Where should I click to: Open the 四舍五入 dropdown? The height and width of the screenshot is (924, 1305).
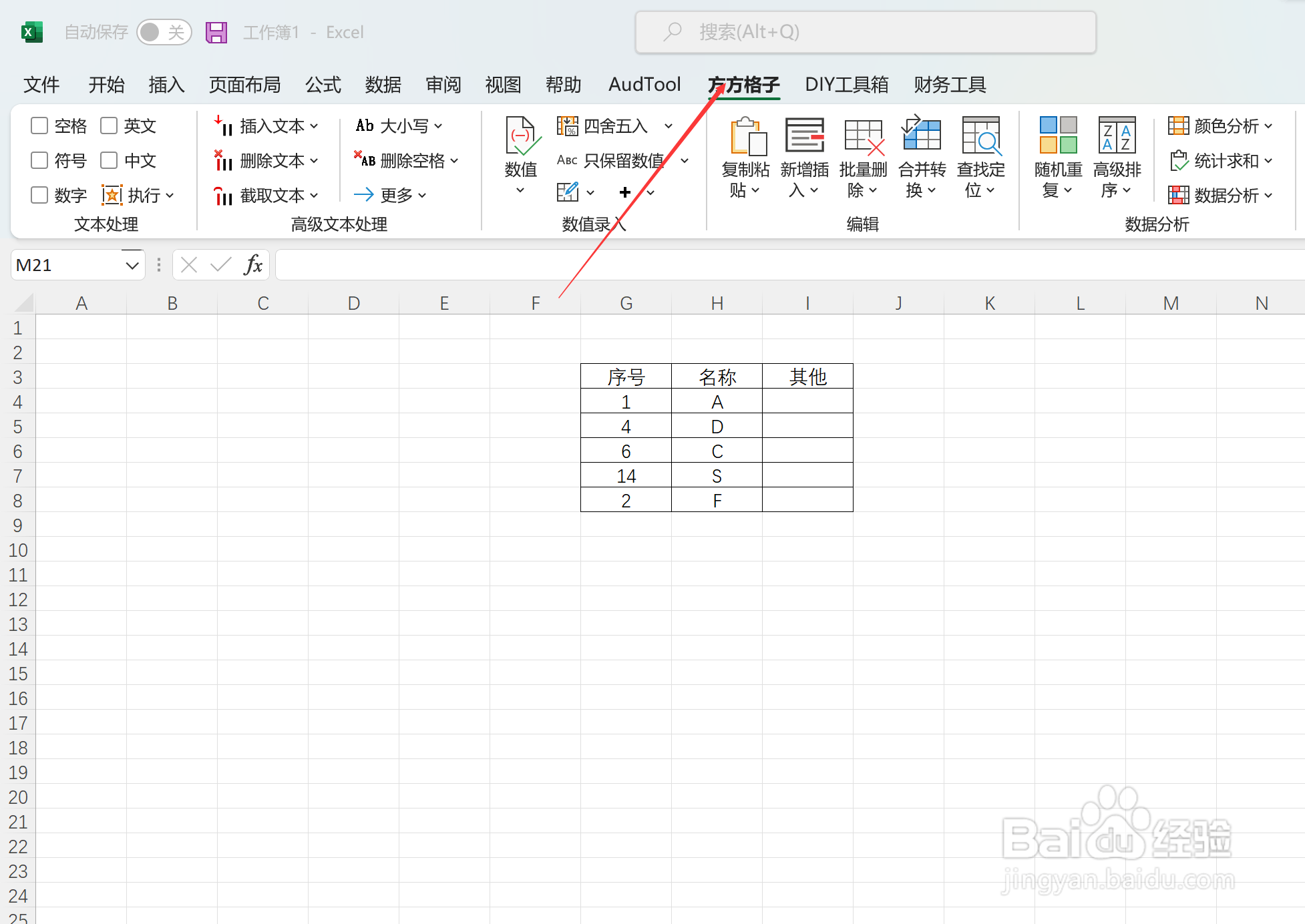pos(668,126)
